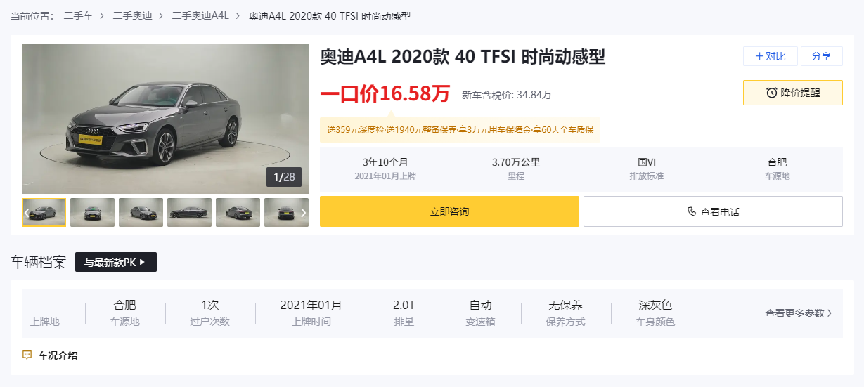Click the alarm clock price-drop reminder icon
Image resolution: width=864 pixels, height=387 pixels.
pos(771,93)
